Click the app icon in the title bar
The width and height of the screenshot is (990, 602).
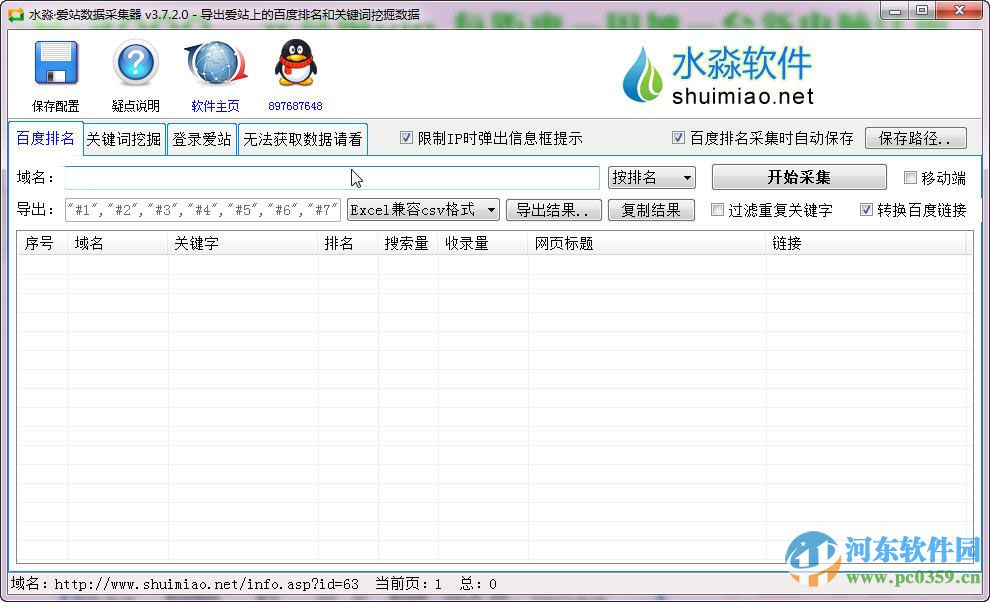[12, 11]
